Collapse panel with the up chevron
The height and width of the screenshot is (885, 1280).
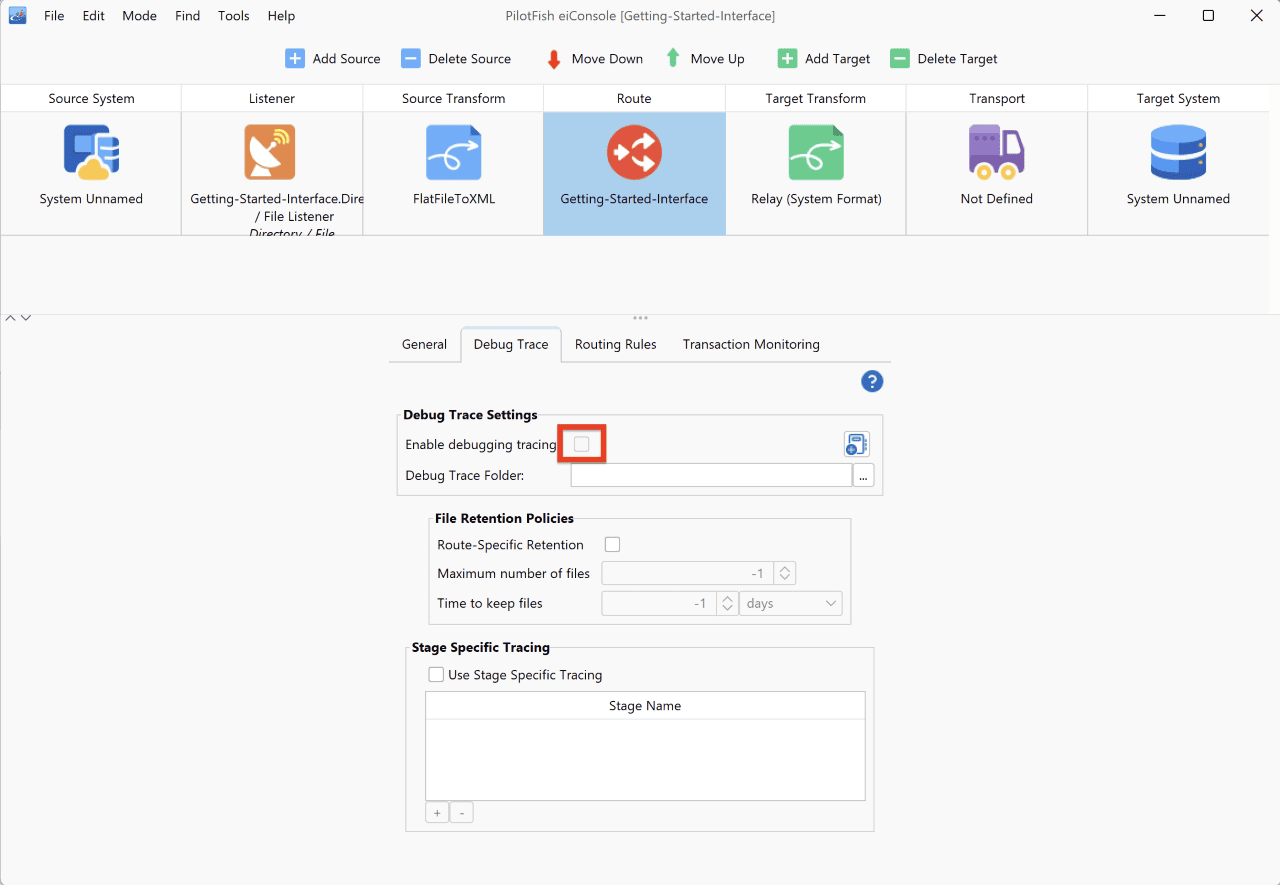10,317
